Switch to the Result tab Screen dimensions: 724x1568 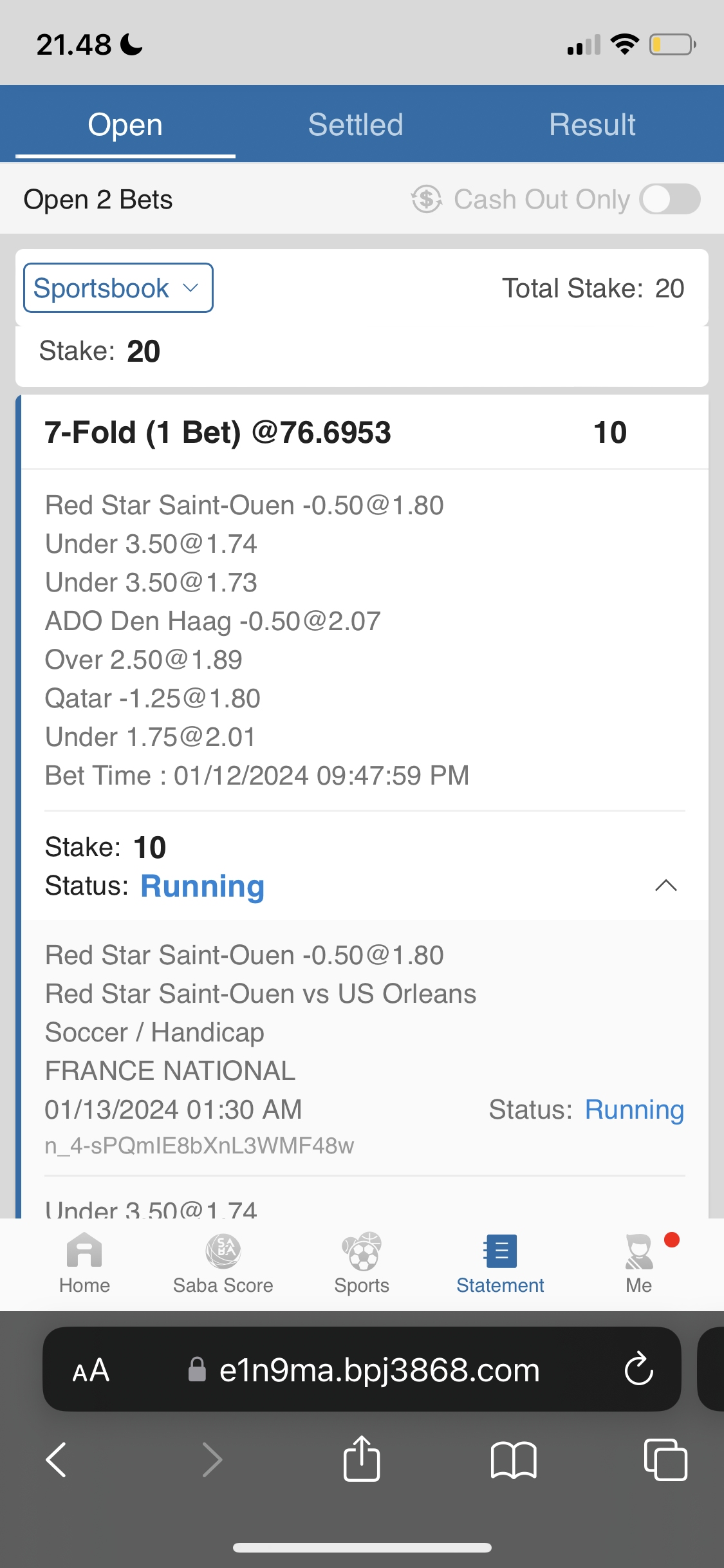tap(592, 125)
